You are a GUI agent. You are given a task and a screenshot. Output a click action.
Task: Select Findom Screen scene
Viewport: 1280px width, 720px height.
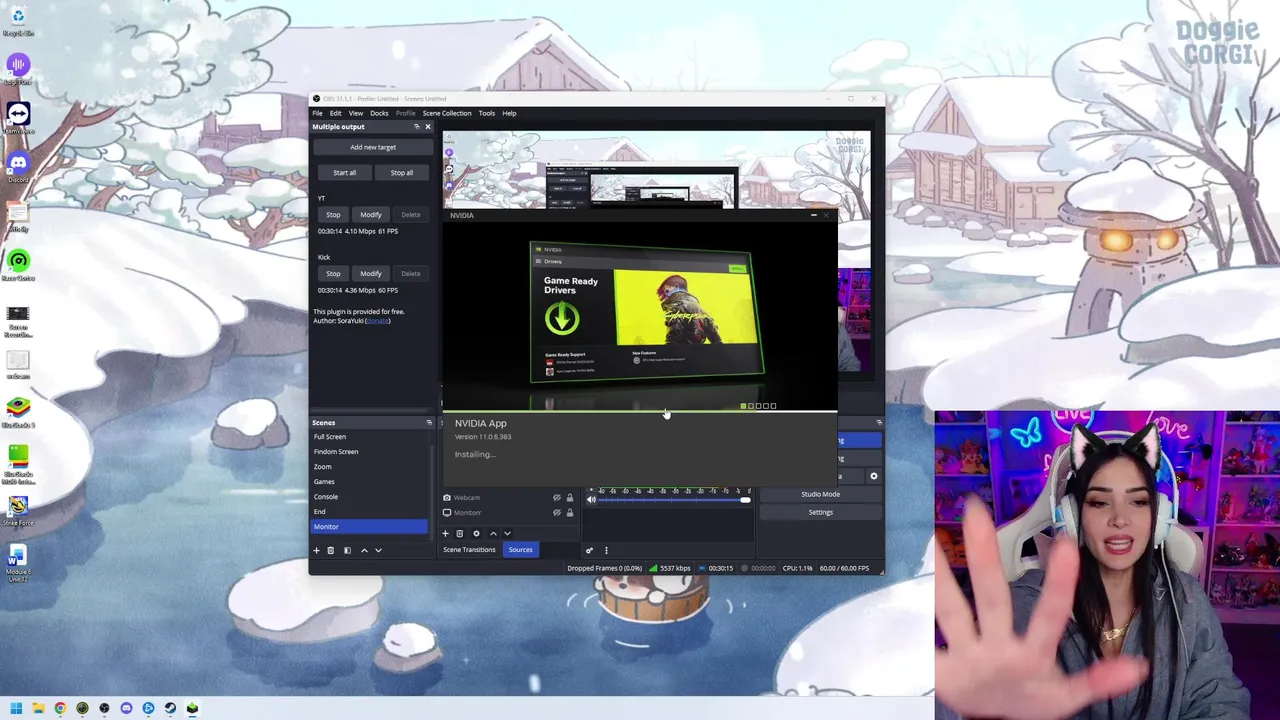[x=369, y=452]
